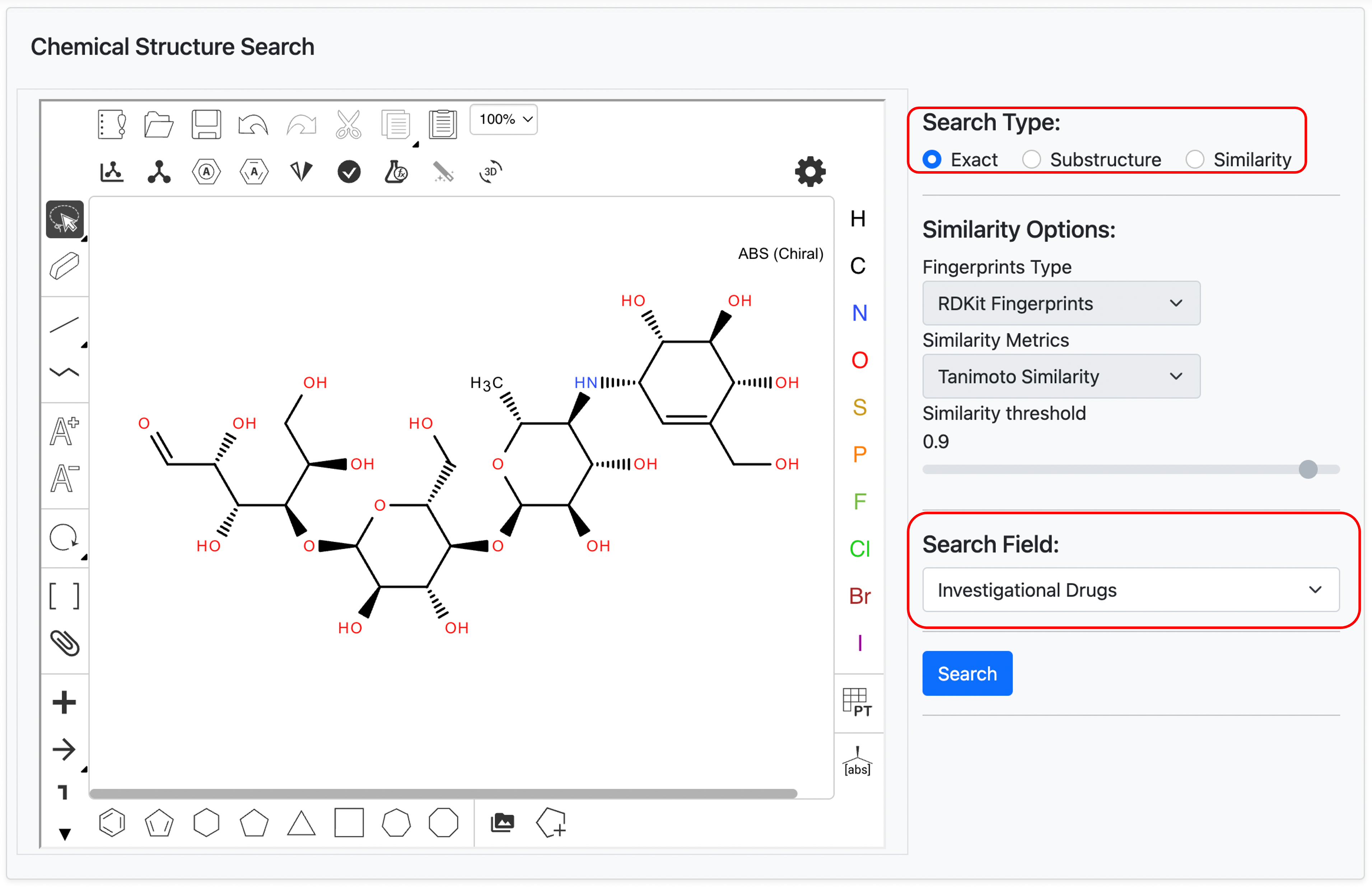Open the 100% zoom dropdown

(x=504, y=119)
